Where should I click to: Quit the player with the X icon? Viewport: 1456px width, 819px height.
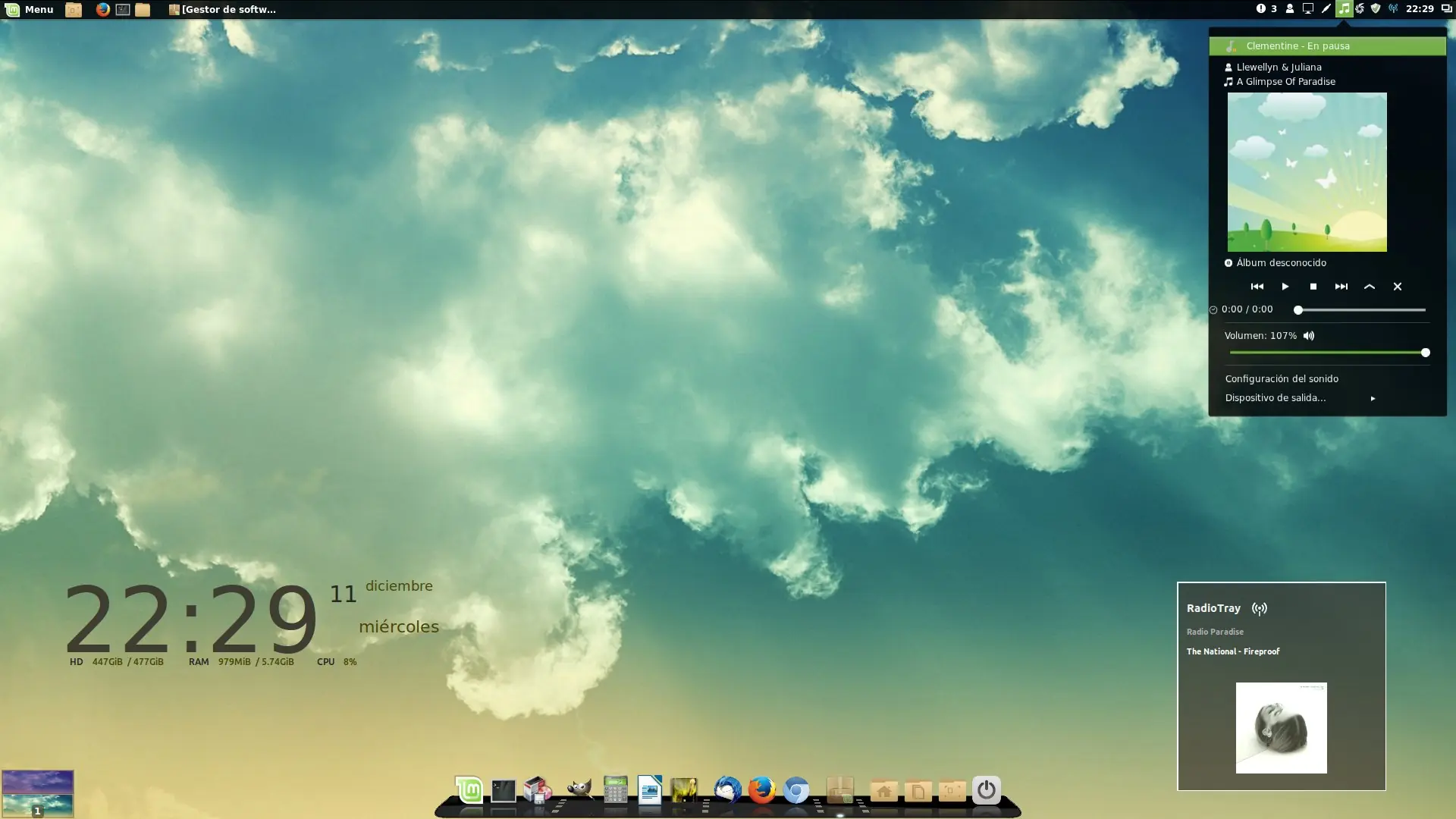click(1397, 287)
